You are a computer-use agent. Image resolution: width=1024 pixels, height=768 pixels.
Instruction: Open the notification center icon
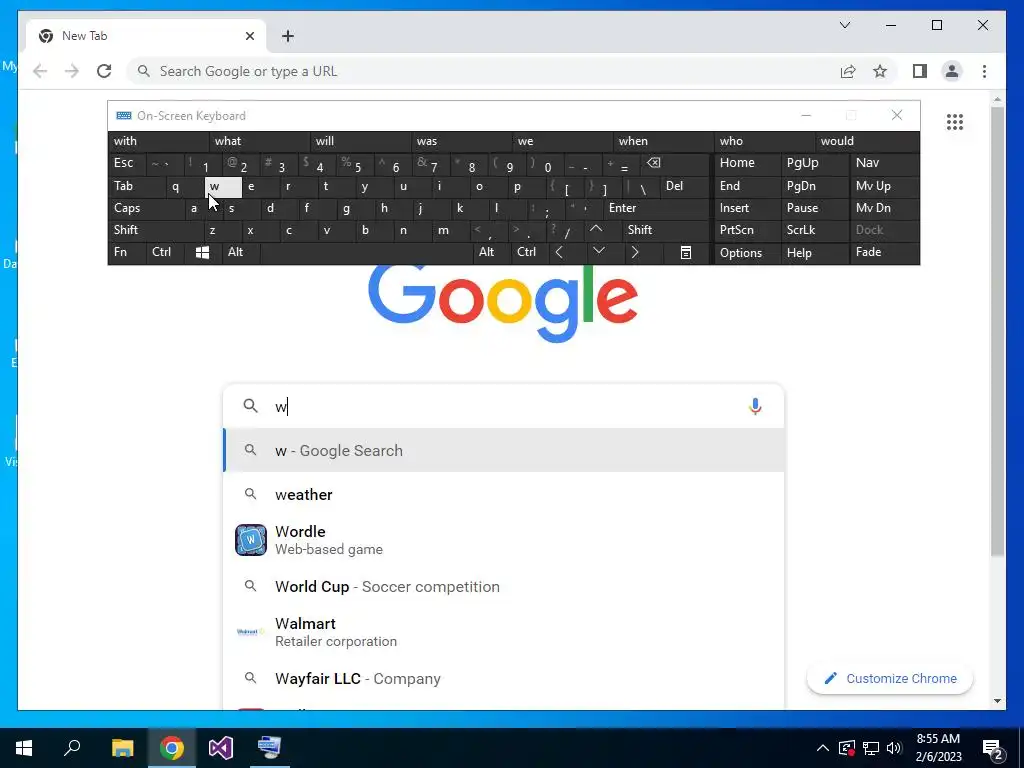pyautogui.click(x=993, y=748)
